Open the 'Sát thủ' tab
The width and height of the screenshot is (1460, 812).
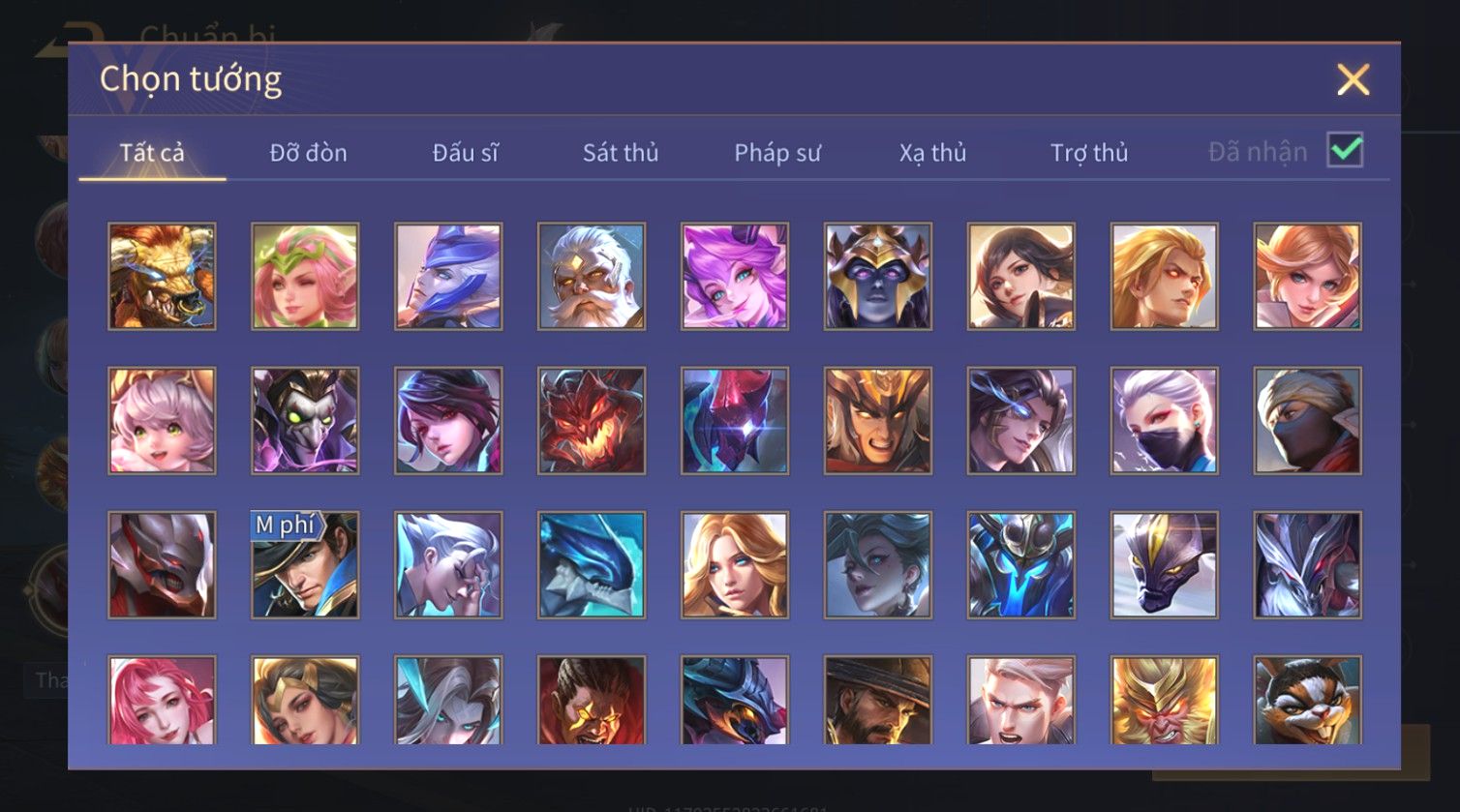tap(621, 153)
